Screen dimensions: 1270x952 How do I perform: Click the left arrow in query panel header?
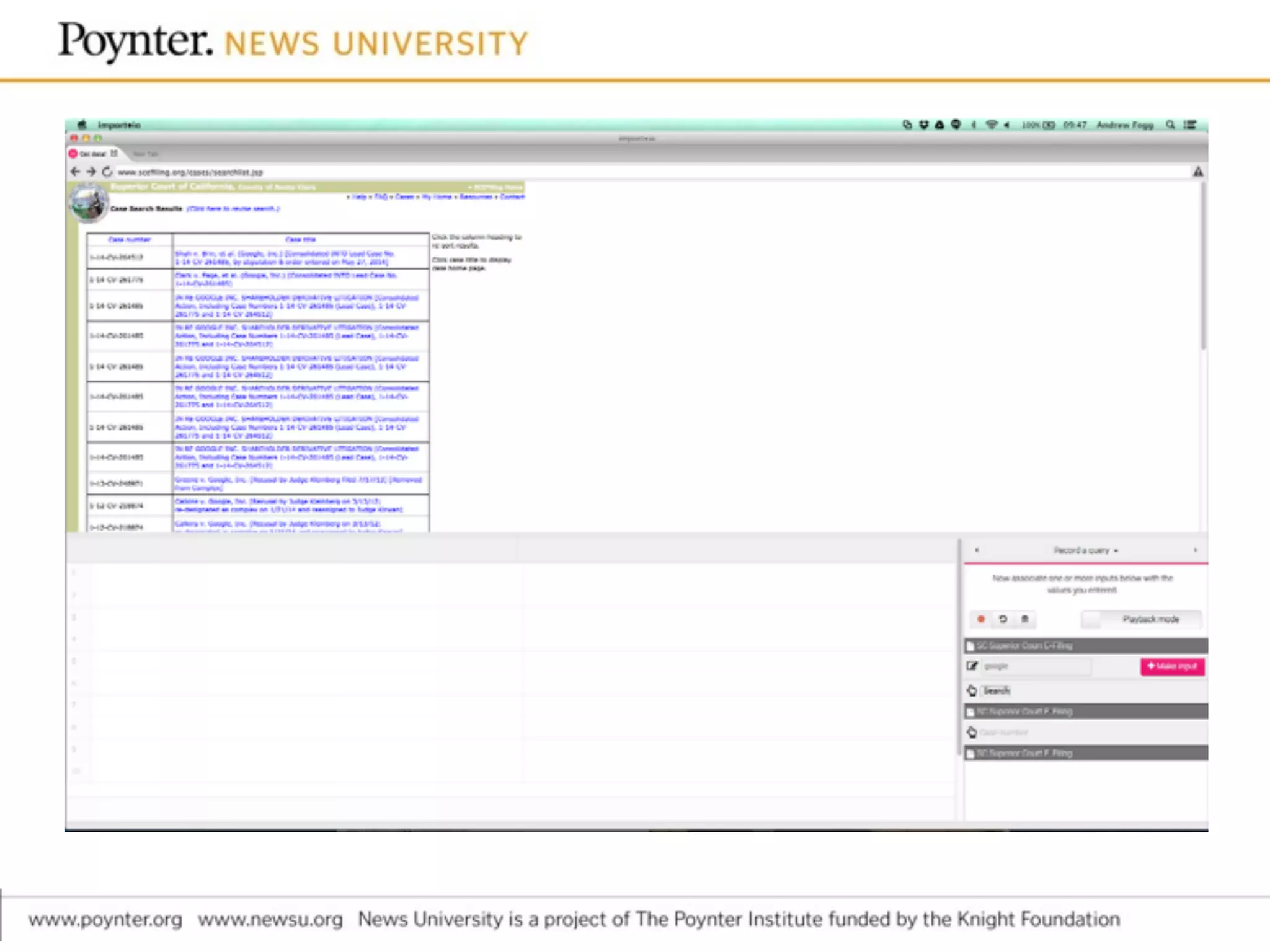pos(977,550)
